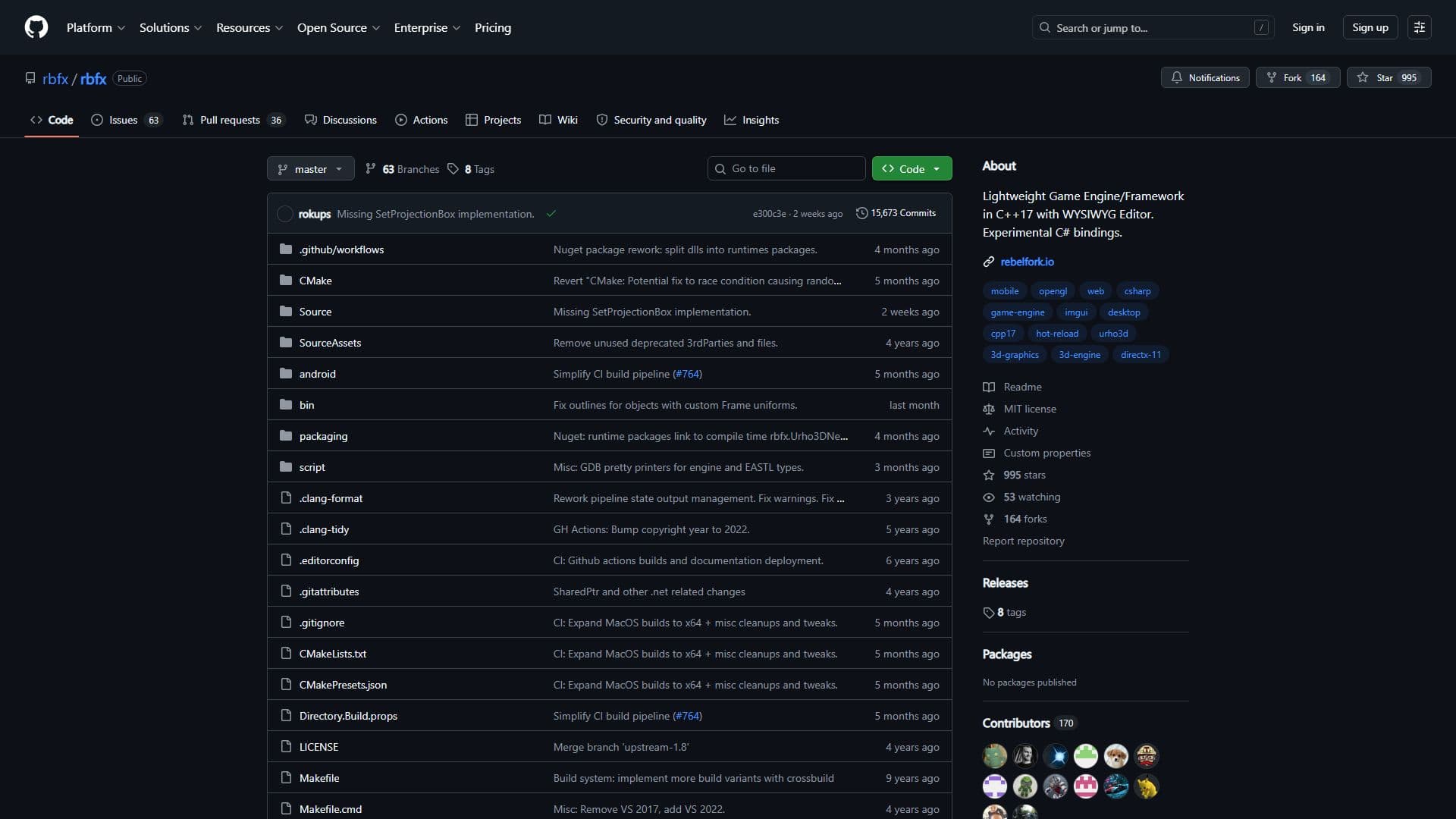Image resolution: width=1456 pixels, height=819 pixels.
Task: Open the Security and quality tab
Action: [651, 120]
